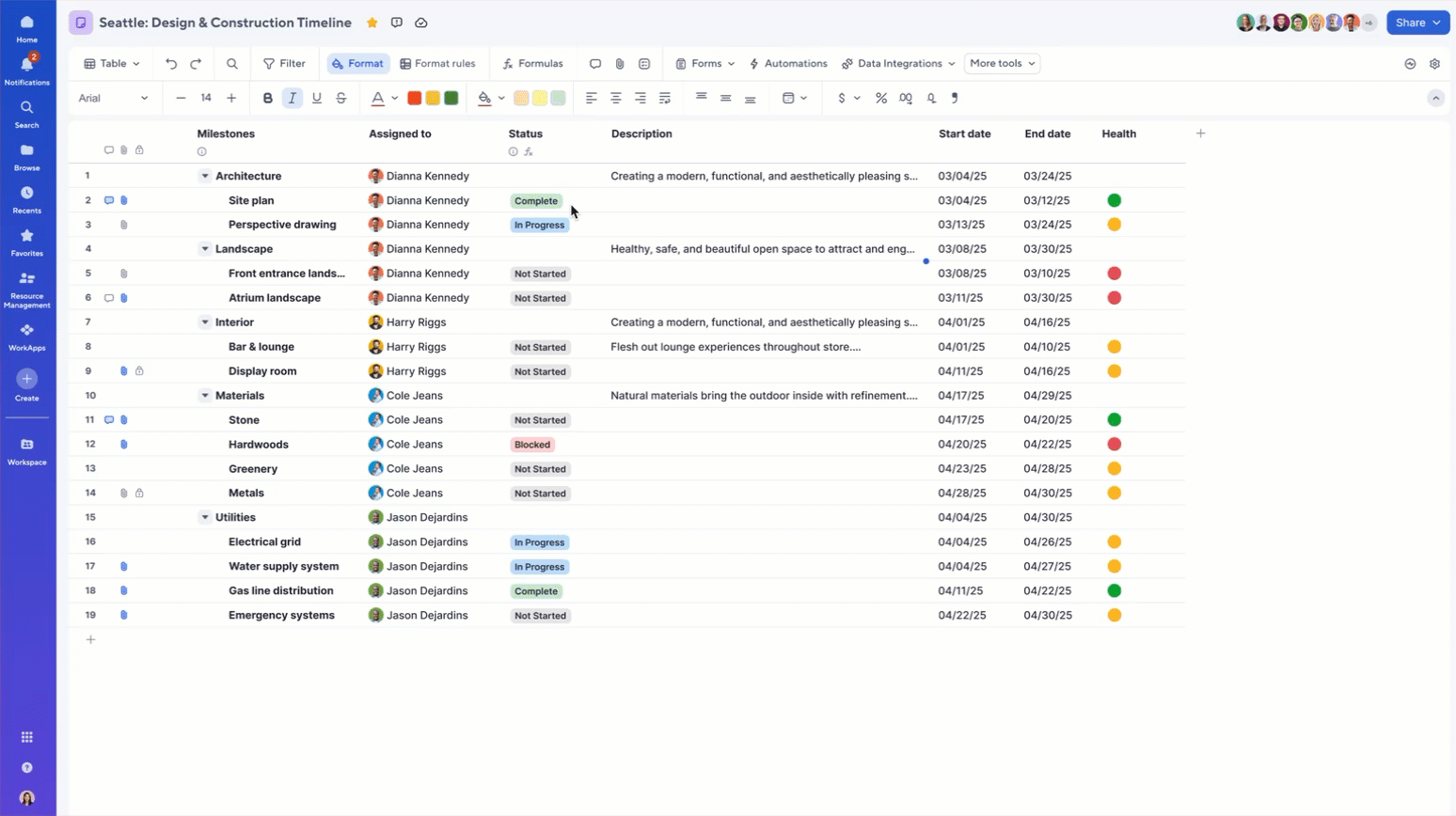
Task: Open the Formulas panel
Action: click(x=532, y=63)
